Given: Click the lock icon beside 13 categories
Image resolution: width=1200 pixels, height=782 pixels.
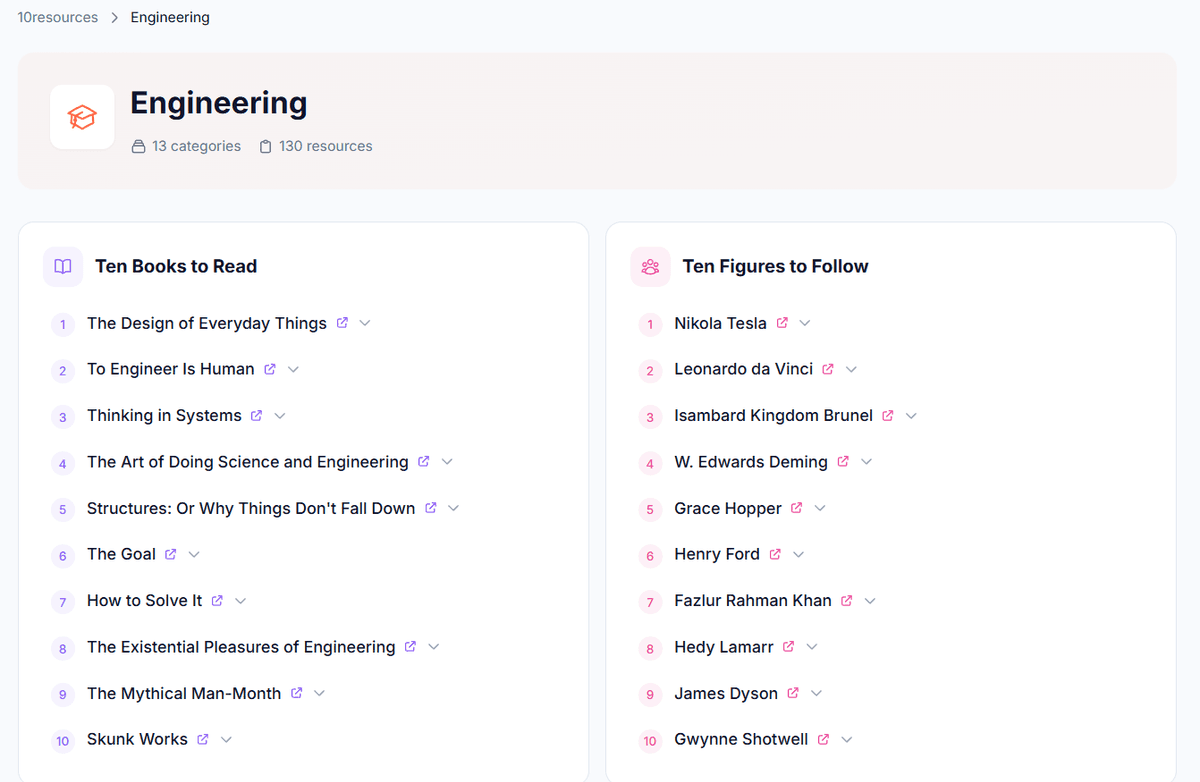Looking at the screenshot, I should pos(138,145).
